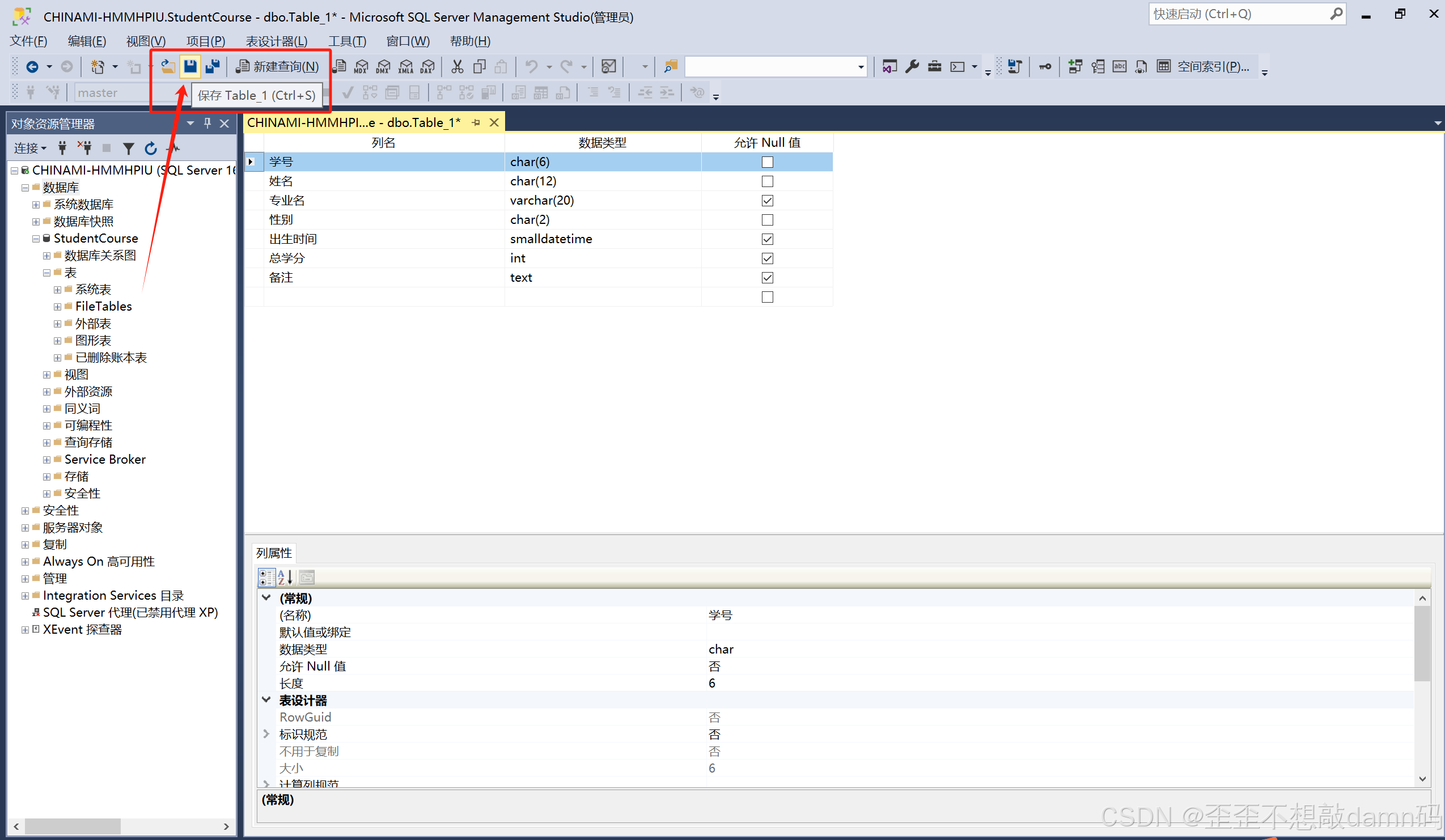Viewport: 1445px width, 840px height.
Task: Sort column properties alphabetically (AZ icon)
Action: tap(285, 577)
